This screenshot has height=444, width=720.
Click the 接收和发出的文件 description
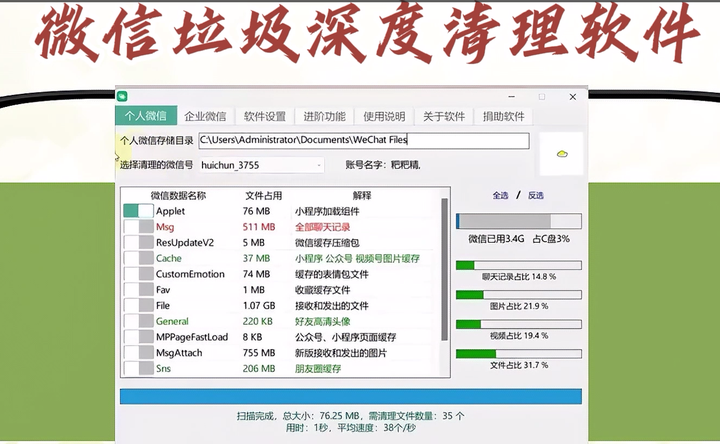[x=332, y=305]
